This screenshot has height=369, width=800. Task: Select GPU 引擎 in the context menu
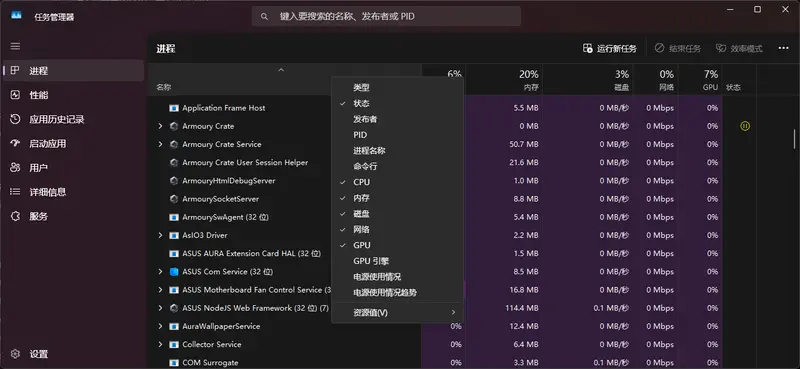[397, 261]
